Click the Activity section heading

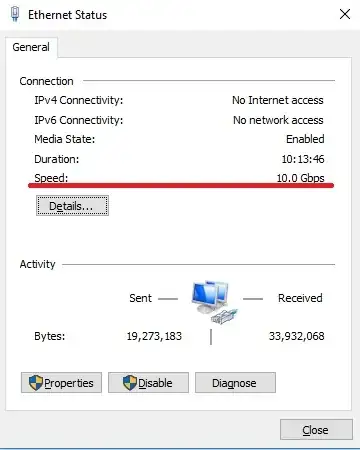point(37,264)
